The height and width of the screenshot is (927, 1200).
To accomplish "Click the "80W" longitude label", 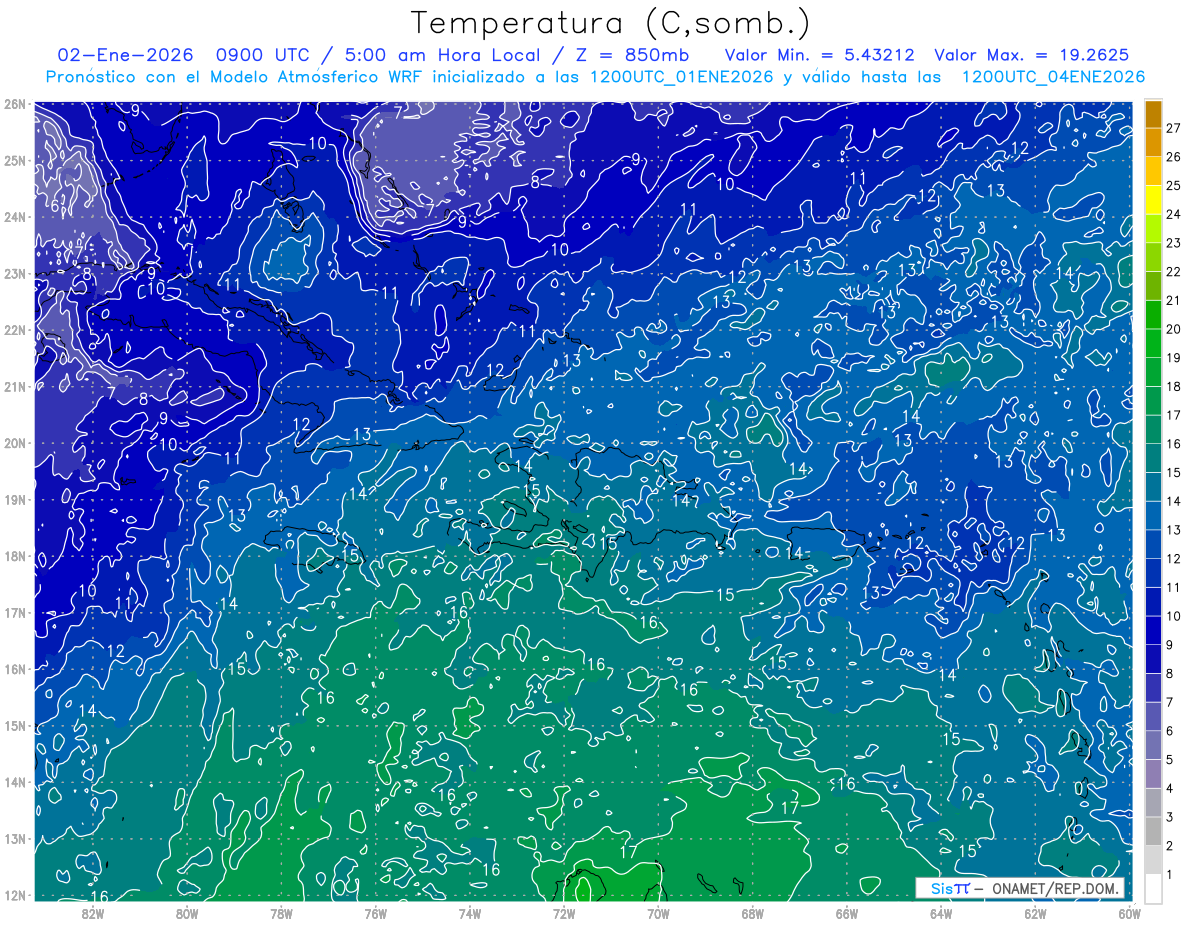I will pyautogui.click(x=187, y=913).
